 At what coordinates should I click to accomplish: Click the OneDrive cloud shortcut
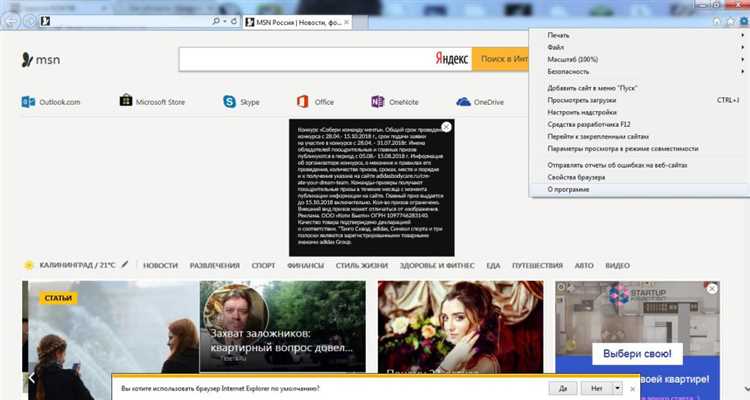click(x=480, y=102)
